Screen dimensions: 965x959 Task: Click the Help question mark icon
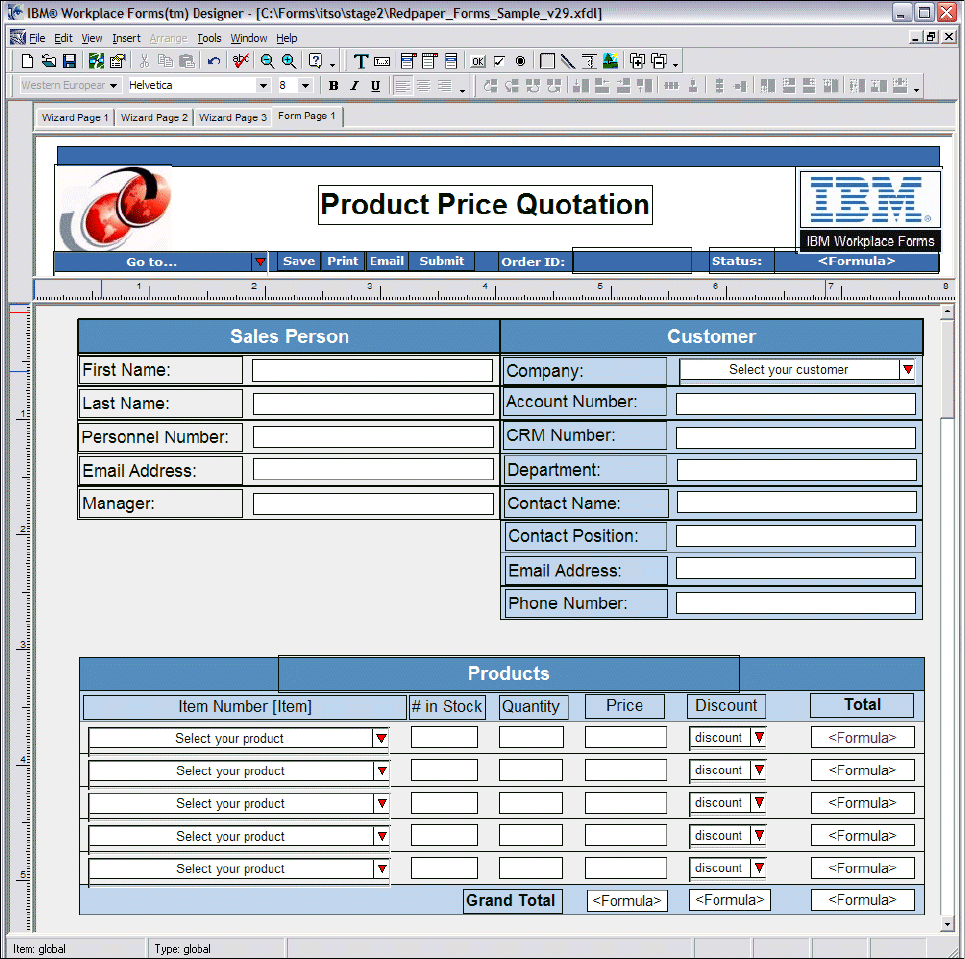(x=316, y=61)
